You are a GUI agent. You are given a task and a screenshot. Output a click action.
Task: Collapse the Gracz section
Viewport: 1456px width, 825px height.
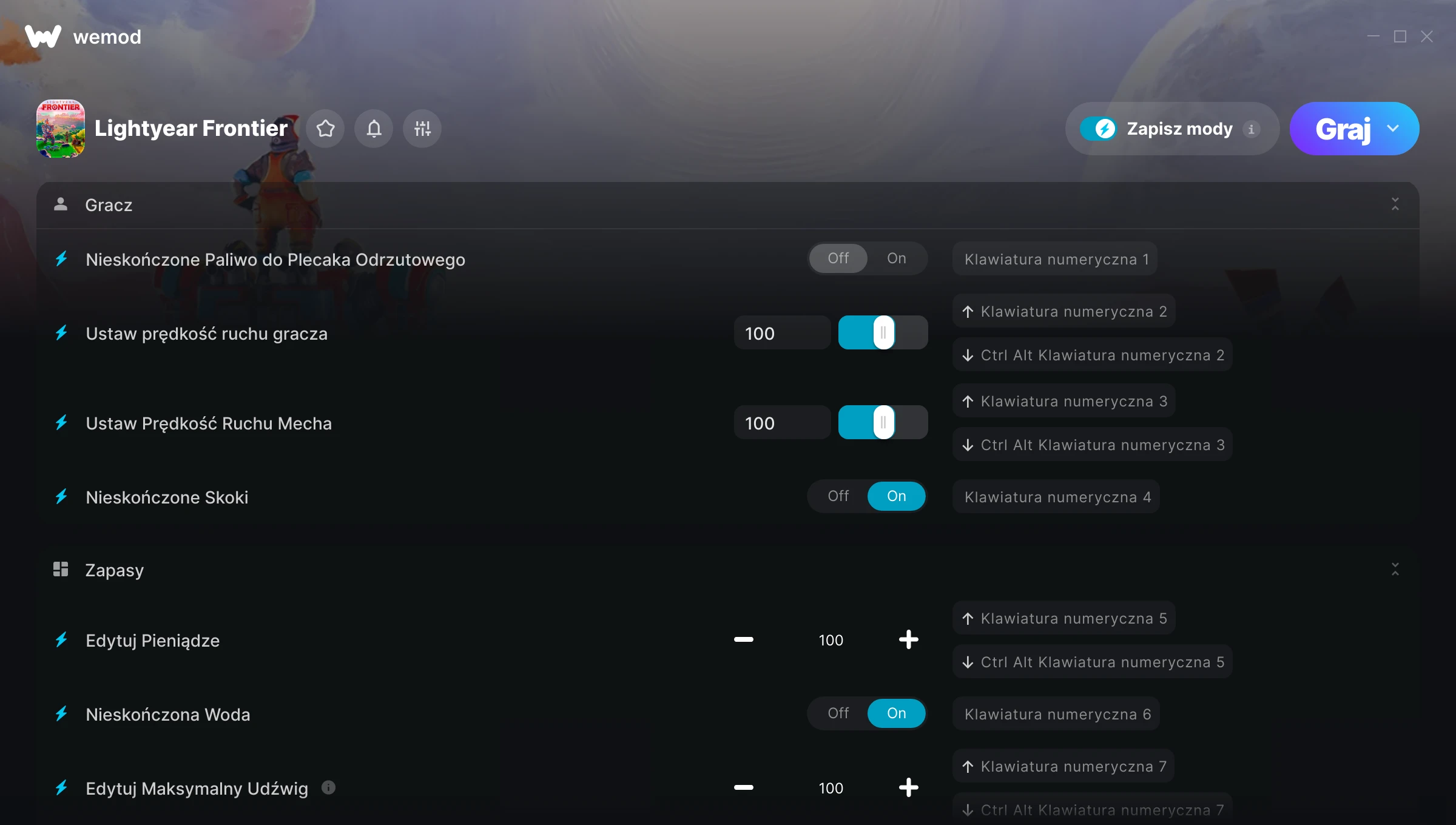(1395, 204)
